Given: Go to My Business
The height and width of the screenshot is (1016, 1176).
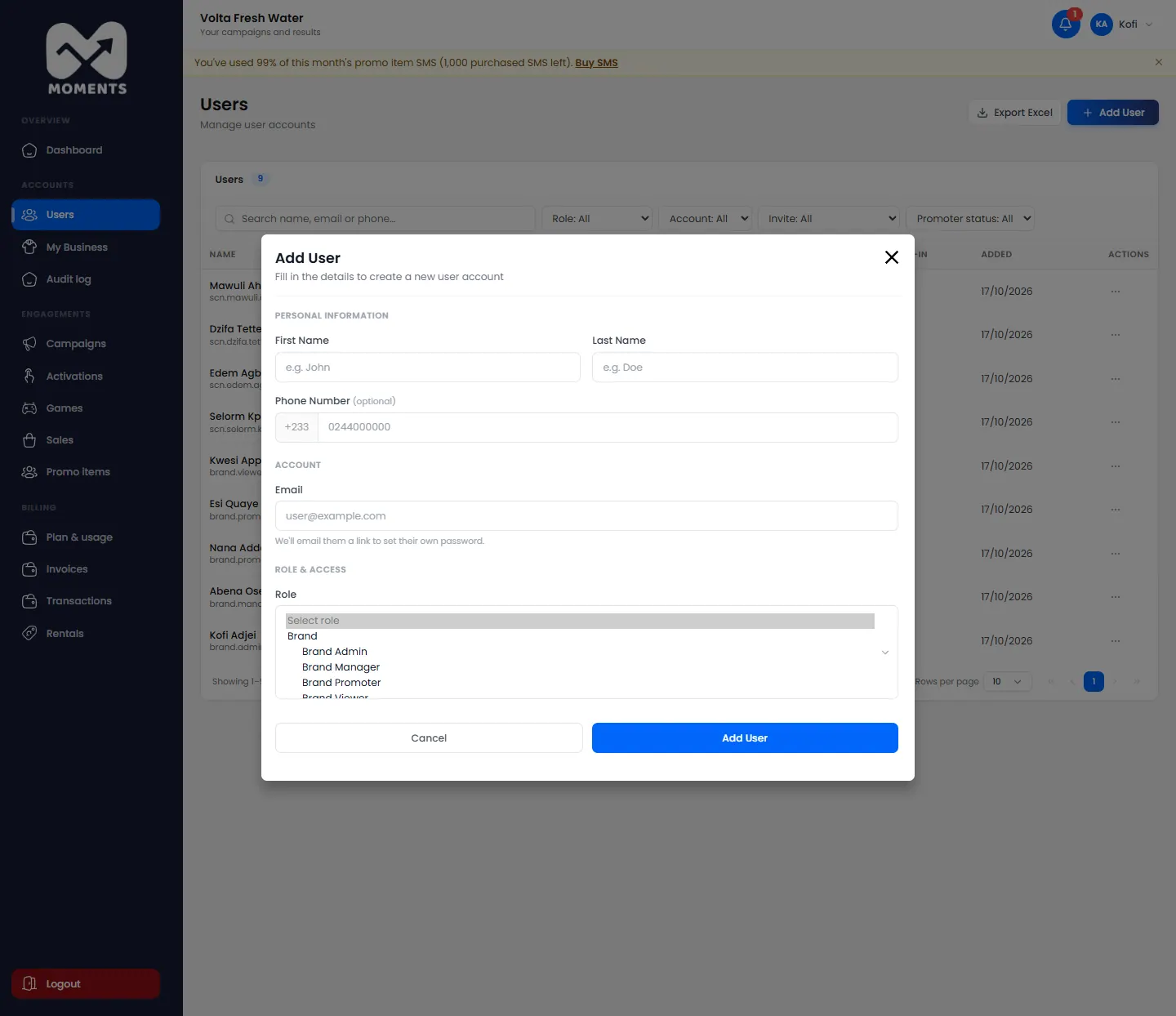Looking at the screenshot, I should (x=86, y=247).
